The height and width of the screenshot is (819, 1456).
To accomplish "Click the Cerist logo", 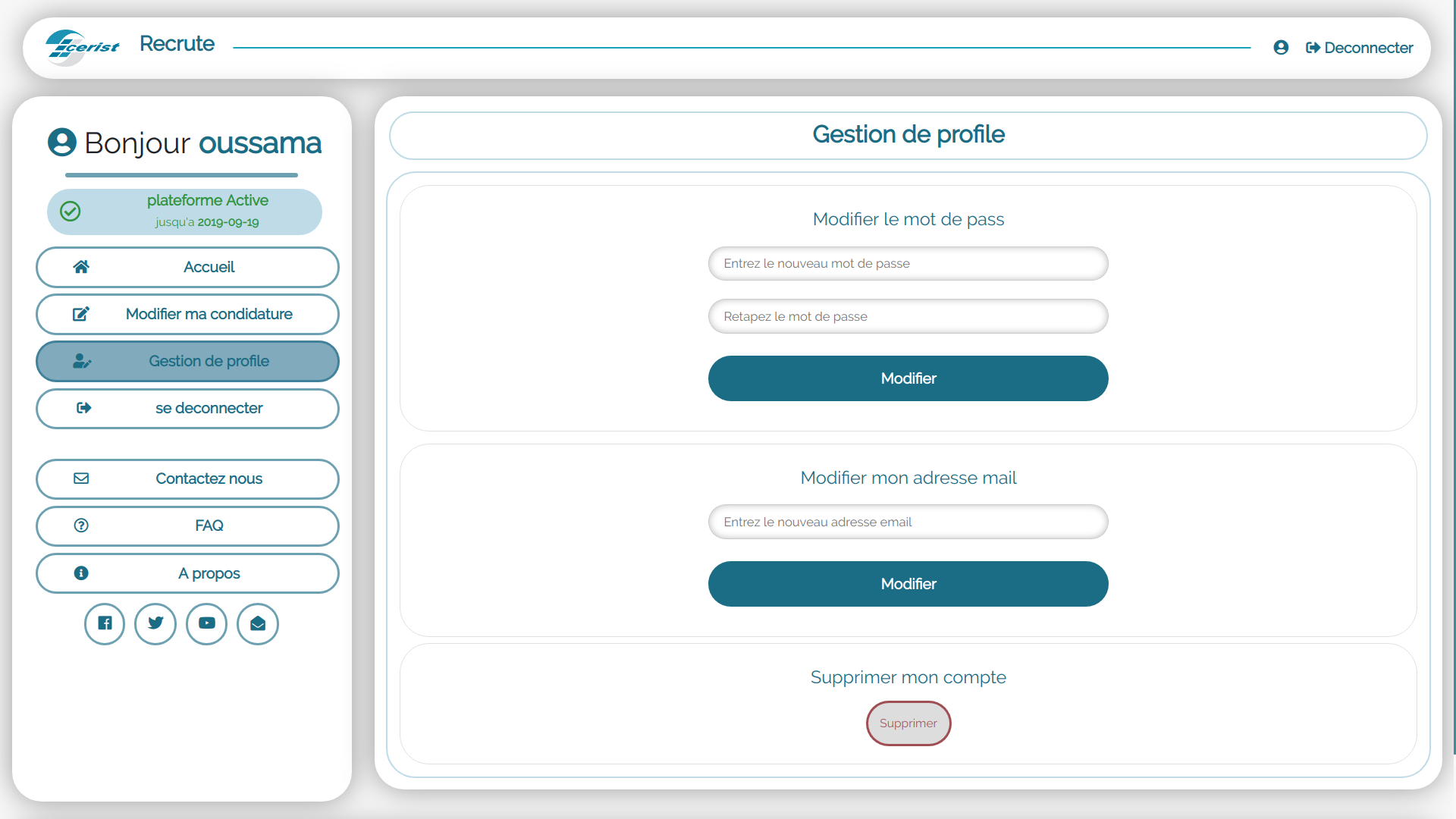I will (82, 47).
